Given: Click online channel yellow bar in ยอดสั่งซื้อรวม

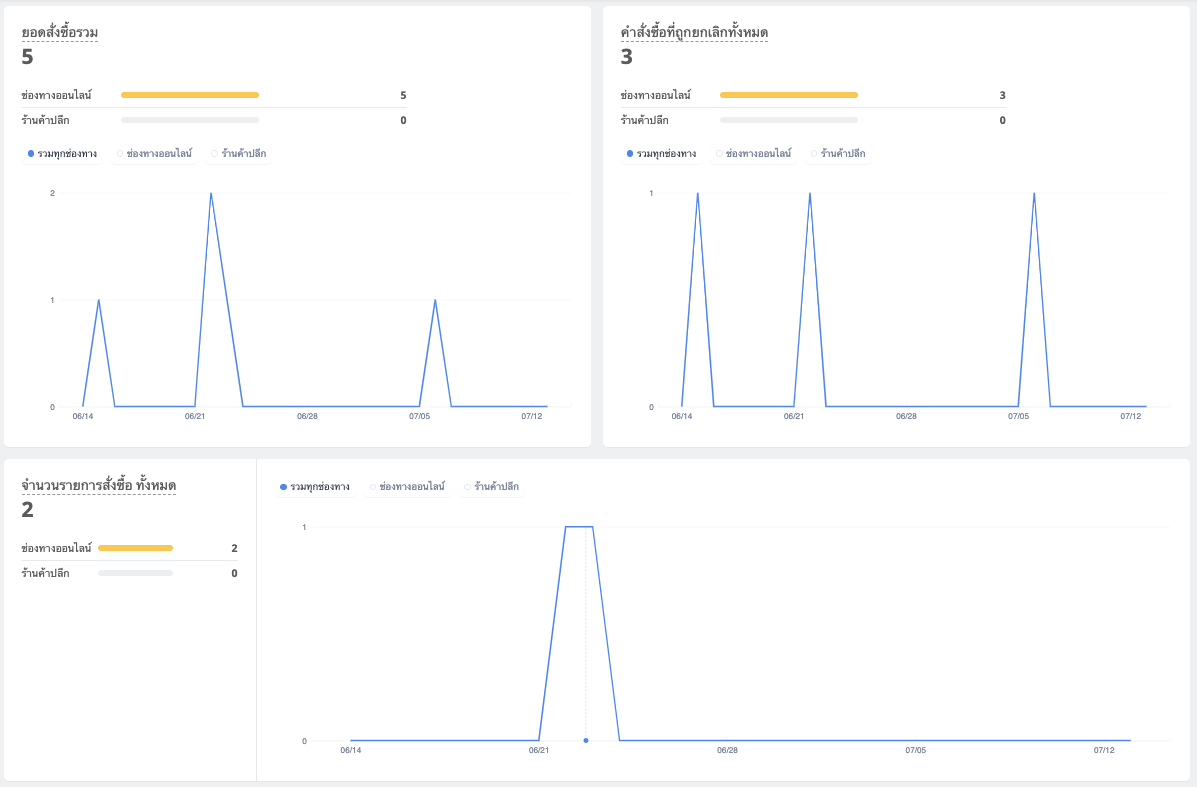Looking at the screenshot, I should click(190, 95).
